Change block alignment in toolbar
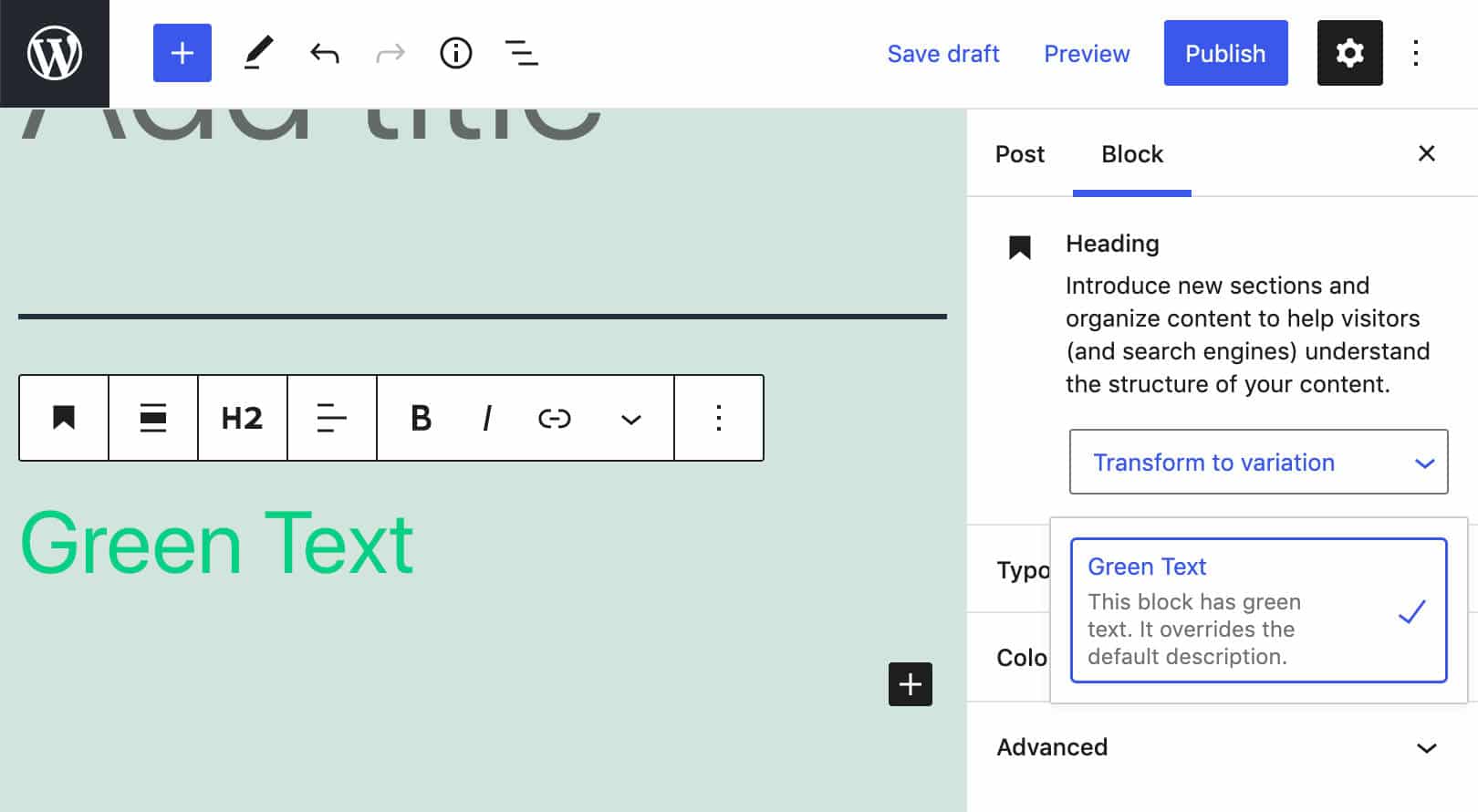1478x812 pixels. click(153, 418)
